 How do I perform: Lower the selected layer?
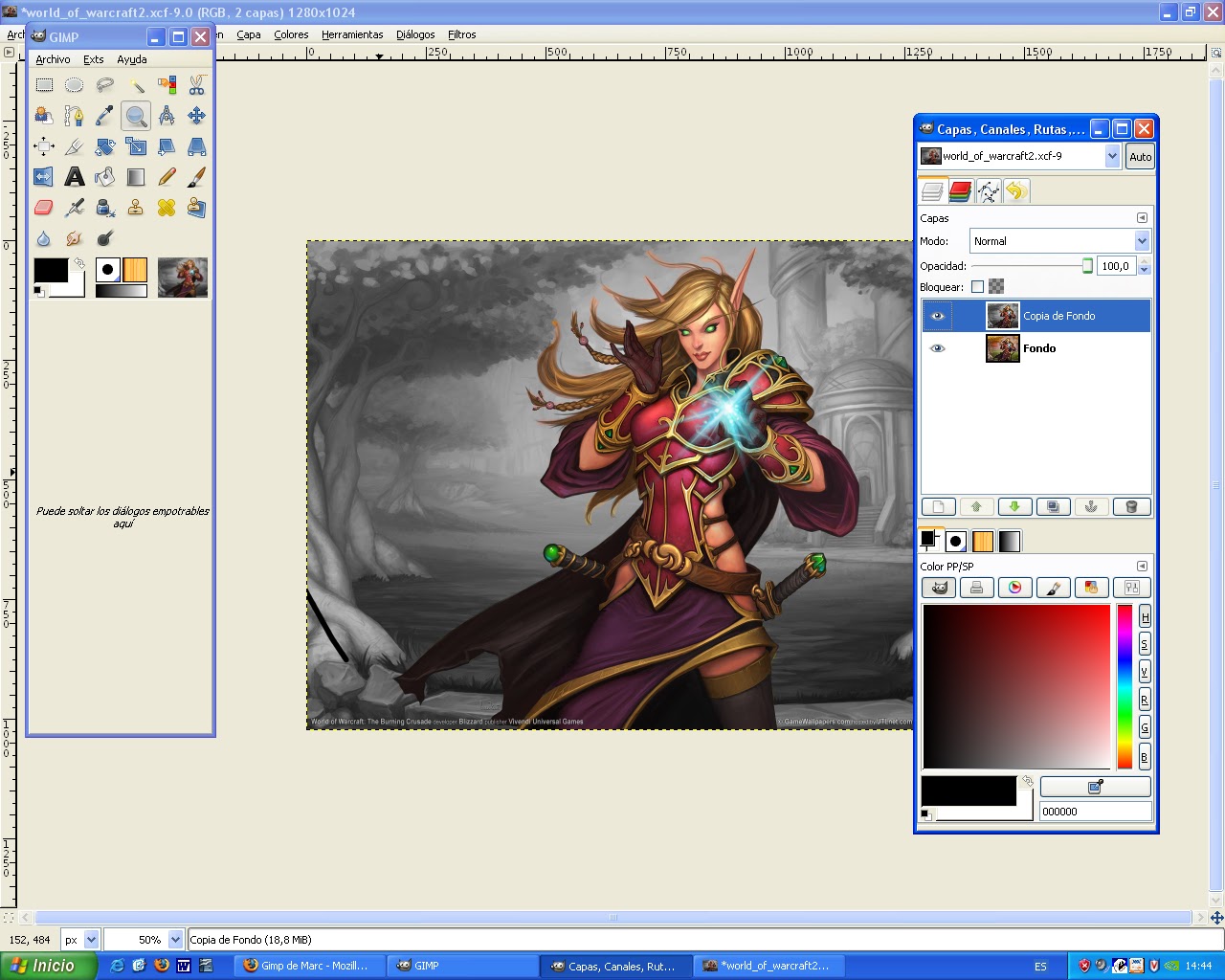1014,507
